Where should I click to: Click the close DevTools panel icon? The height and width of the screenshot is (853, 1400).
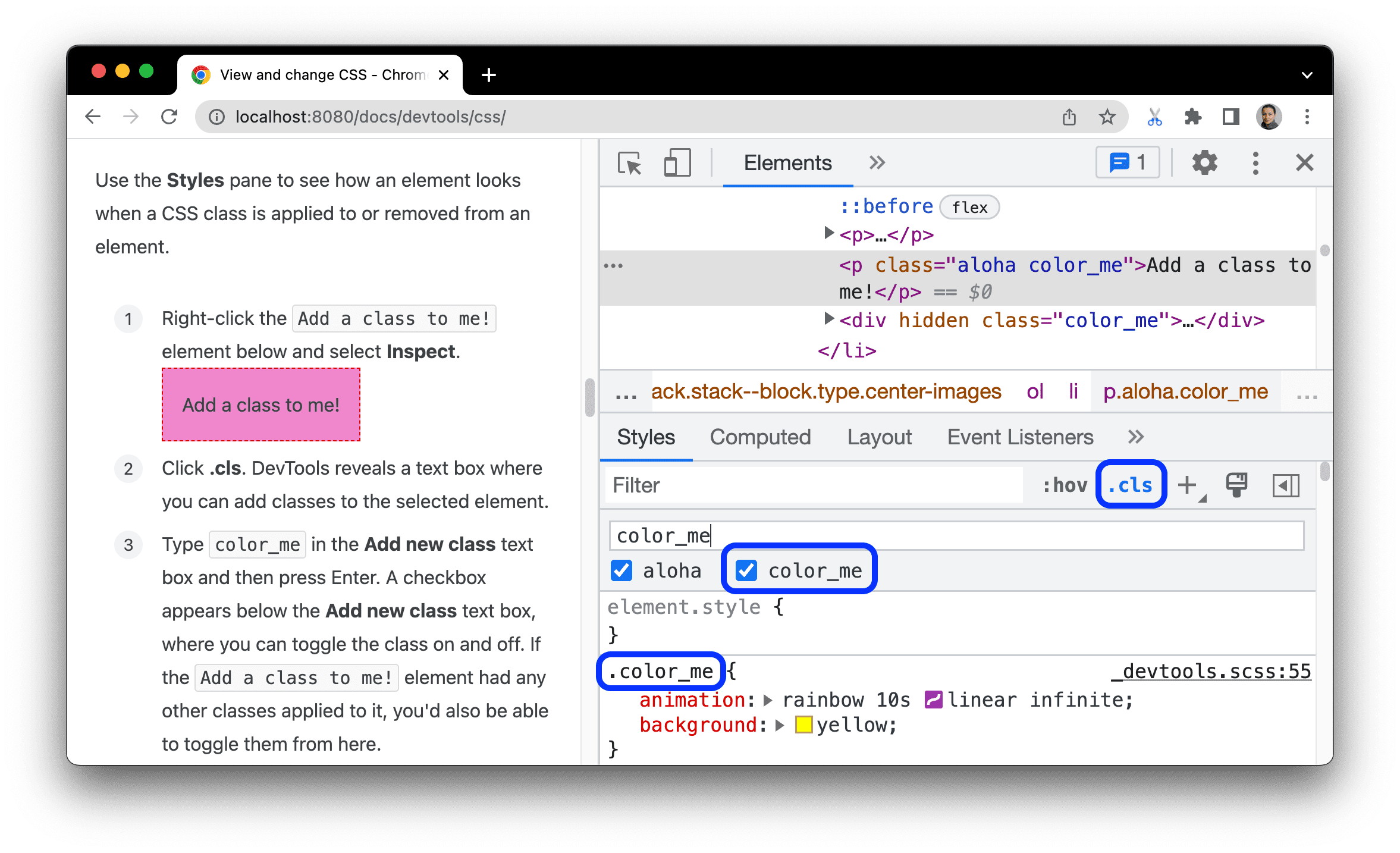click(1305, 163)
